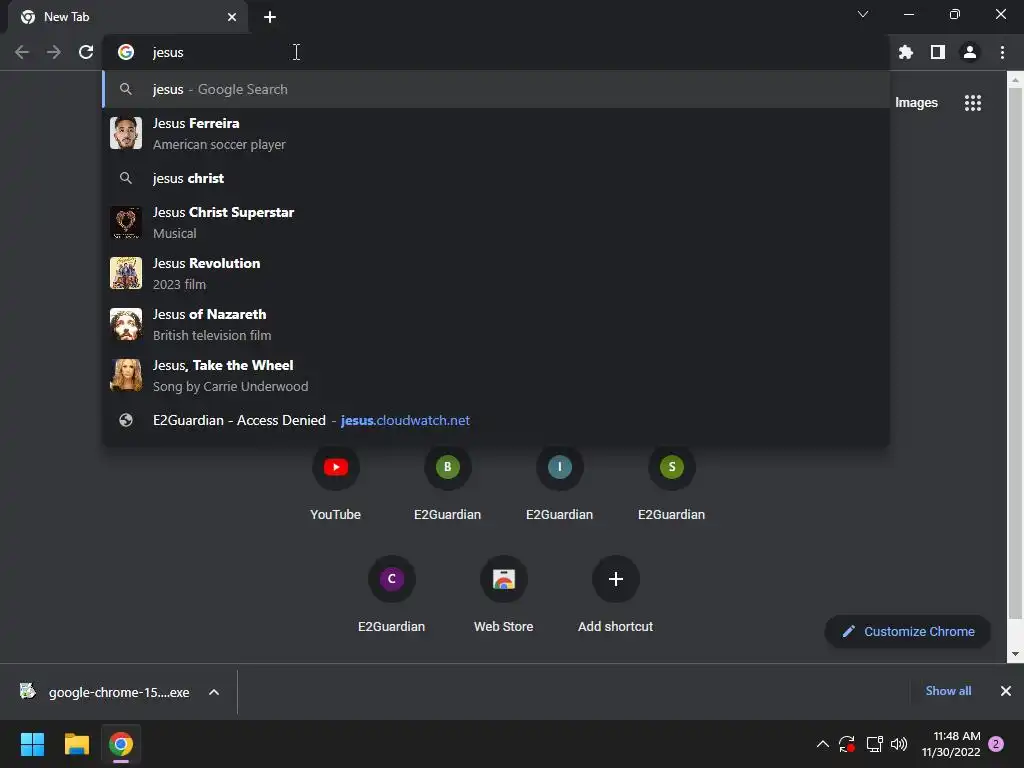Image resolution: width=1024 pixels, height=768 pixels.
Task: Close the New Tab tab
Action: [x=232, y=17]
